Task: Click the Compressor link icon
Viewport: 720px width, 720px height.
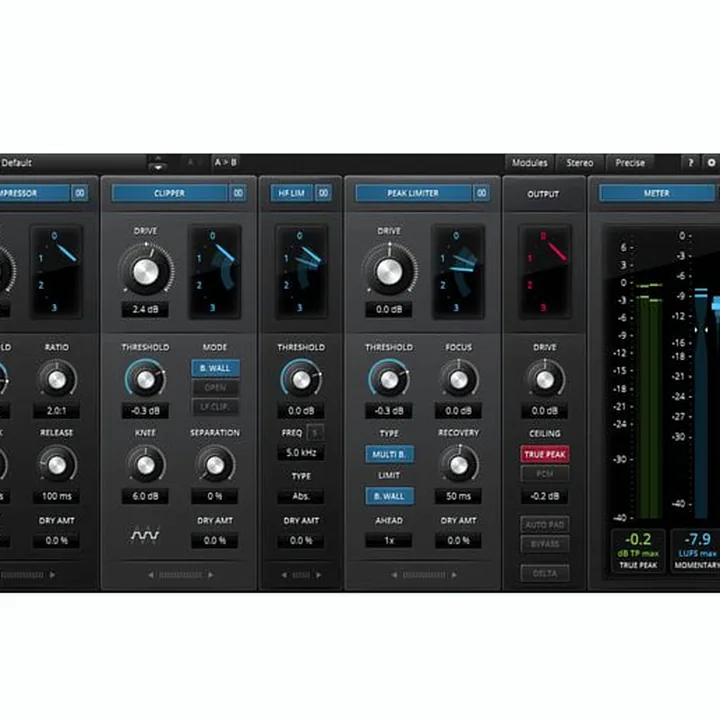Action: 79,193
